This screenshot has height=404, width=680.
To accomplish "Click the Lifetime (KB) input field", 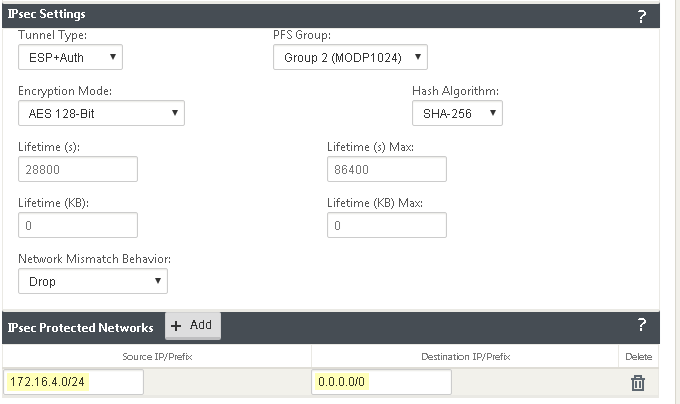I will point(78,225).
